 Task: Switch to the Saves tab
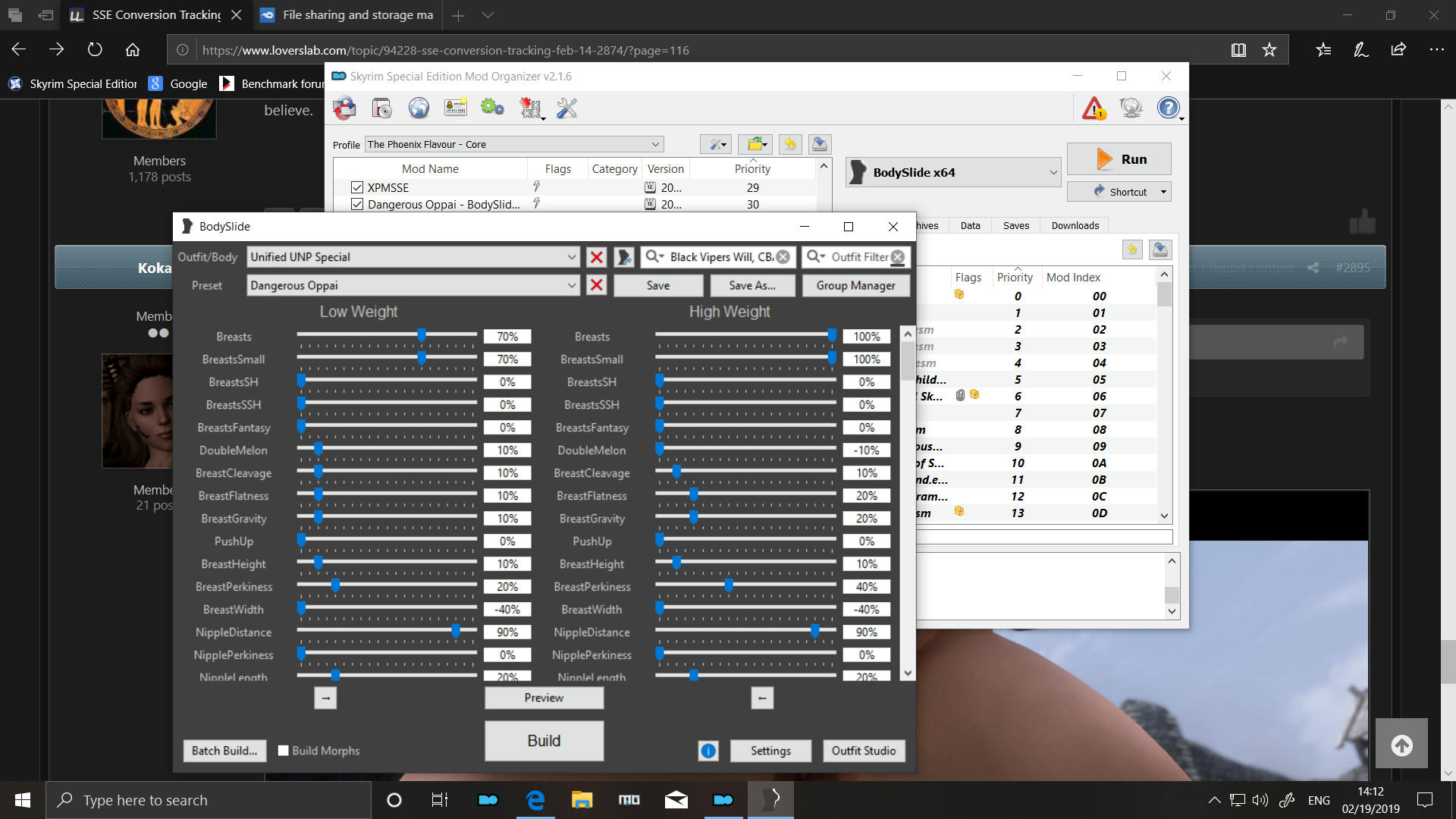coord(1016,225)
